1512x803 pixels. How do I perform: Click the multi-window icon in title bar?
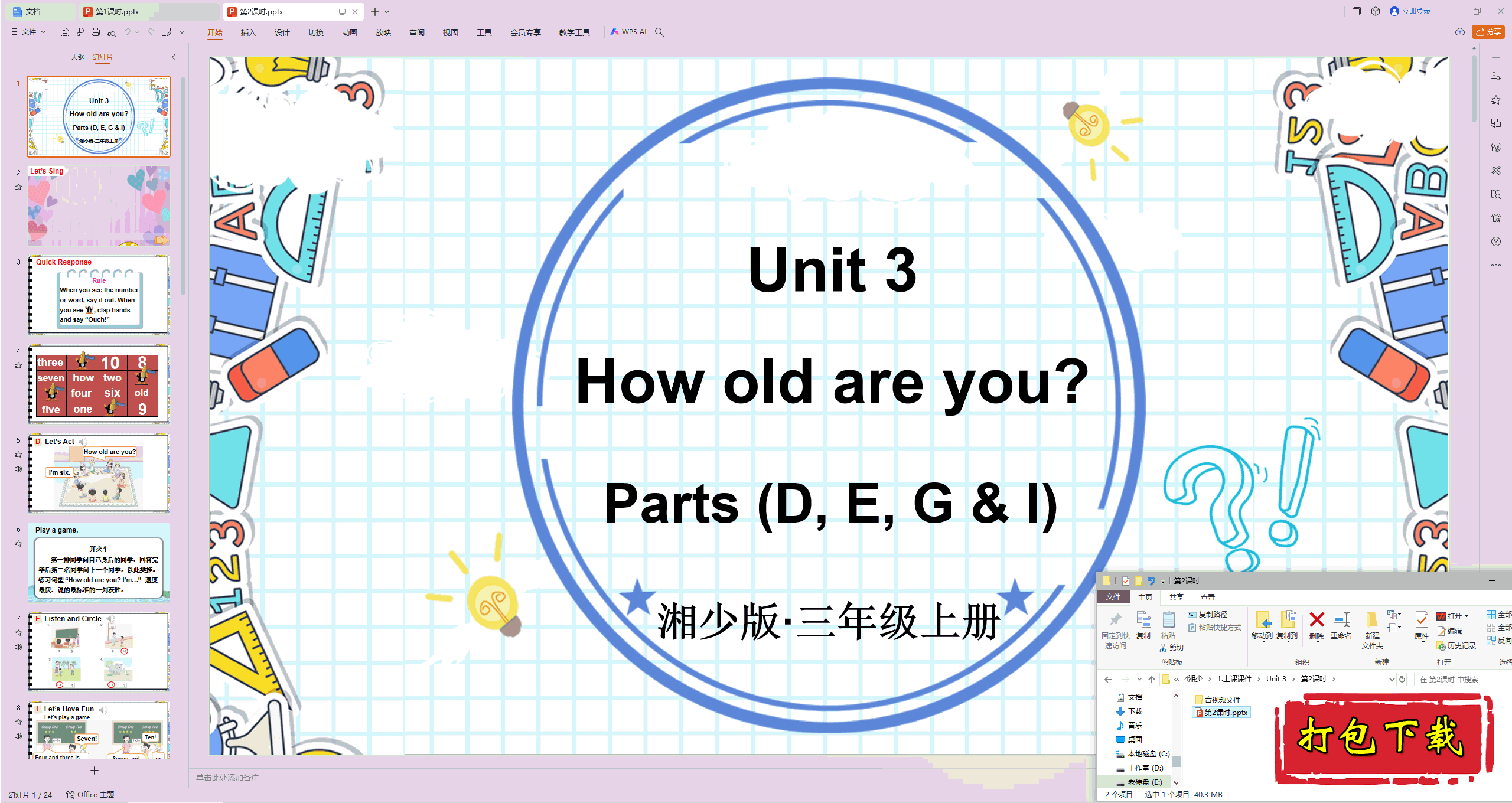click(x=1356, y=11)
